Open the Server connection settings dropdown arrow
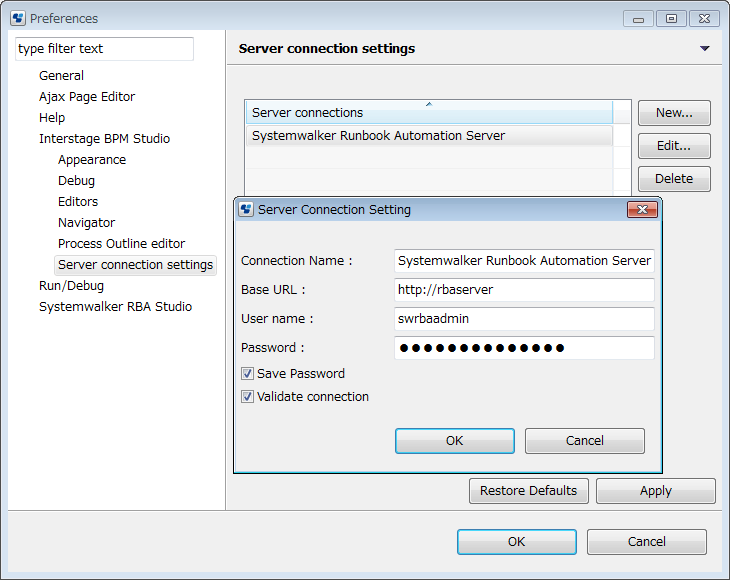 coord(704,48)
